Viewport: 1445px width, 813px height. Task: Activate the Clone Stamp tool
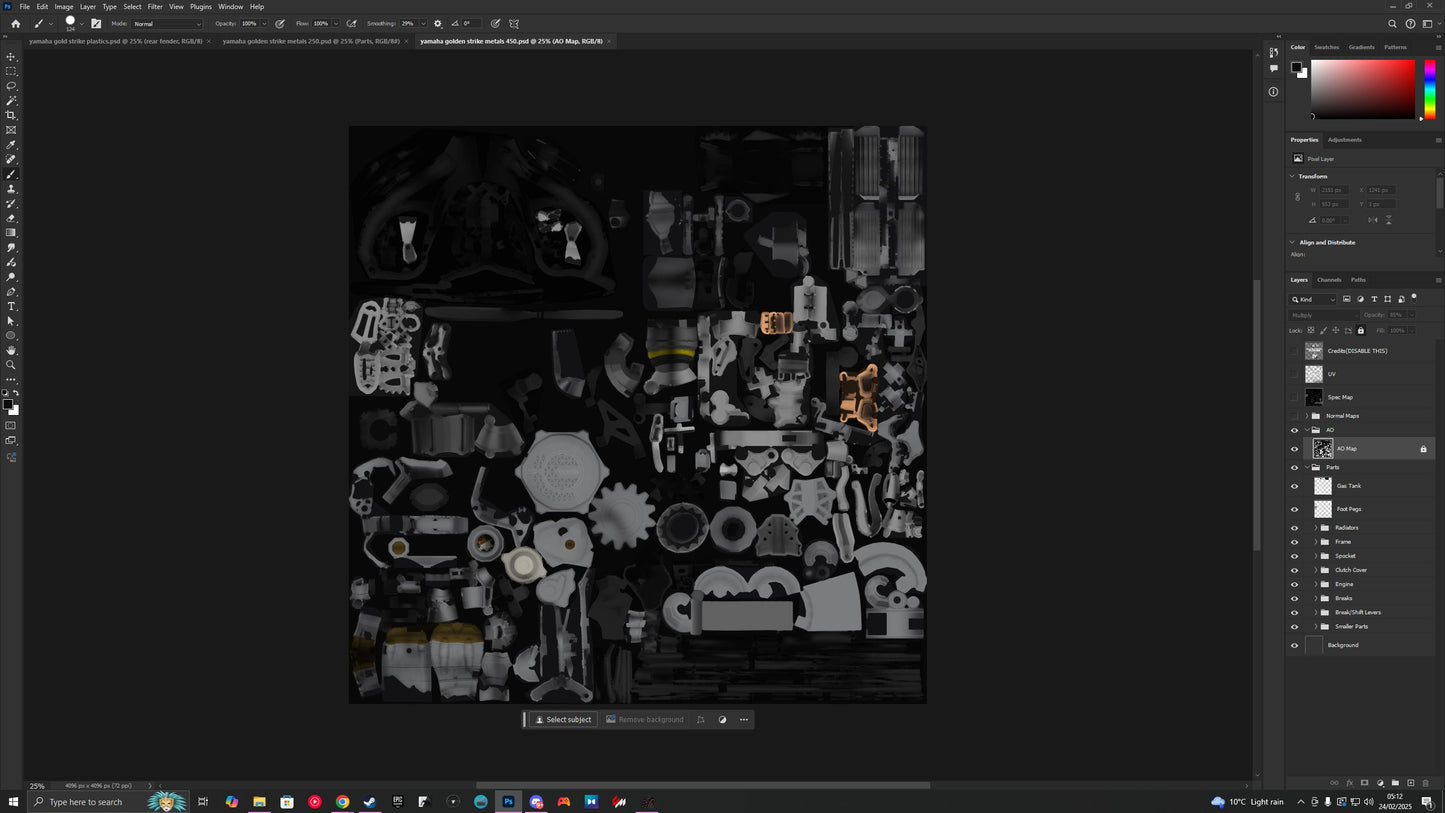(11, 189)
